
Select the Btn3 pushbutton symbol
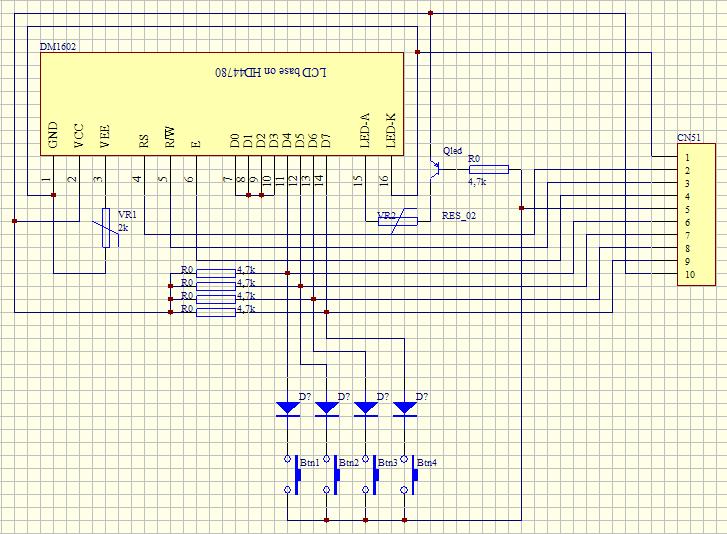click(370, 475)
